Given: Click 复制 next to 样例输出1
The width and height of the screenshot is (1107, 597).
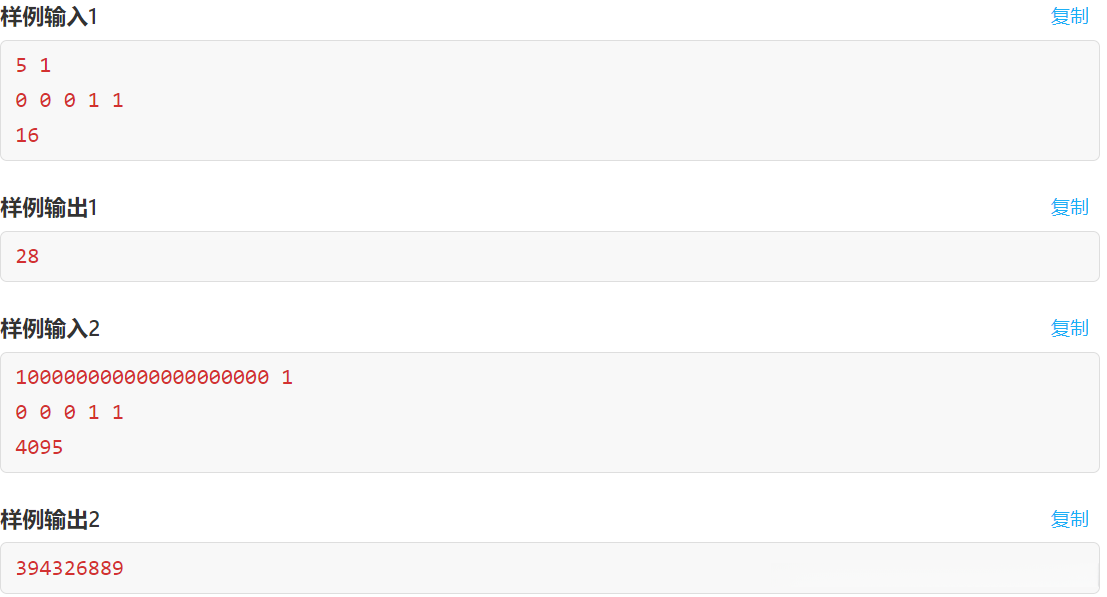Looking at the screenshot, I should [x=1069, y=207].
